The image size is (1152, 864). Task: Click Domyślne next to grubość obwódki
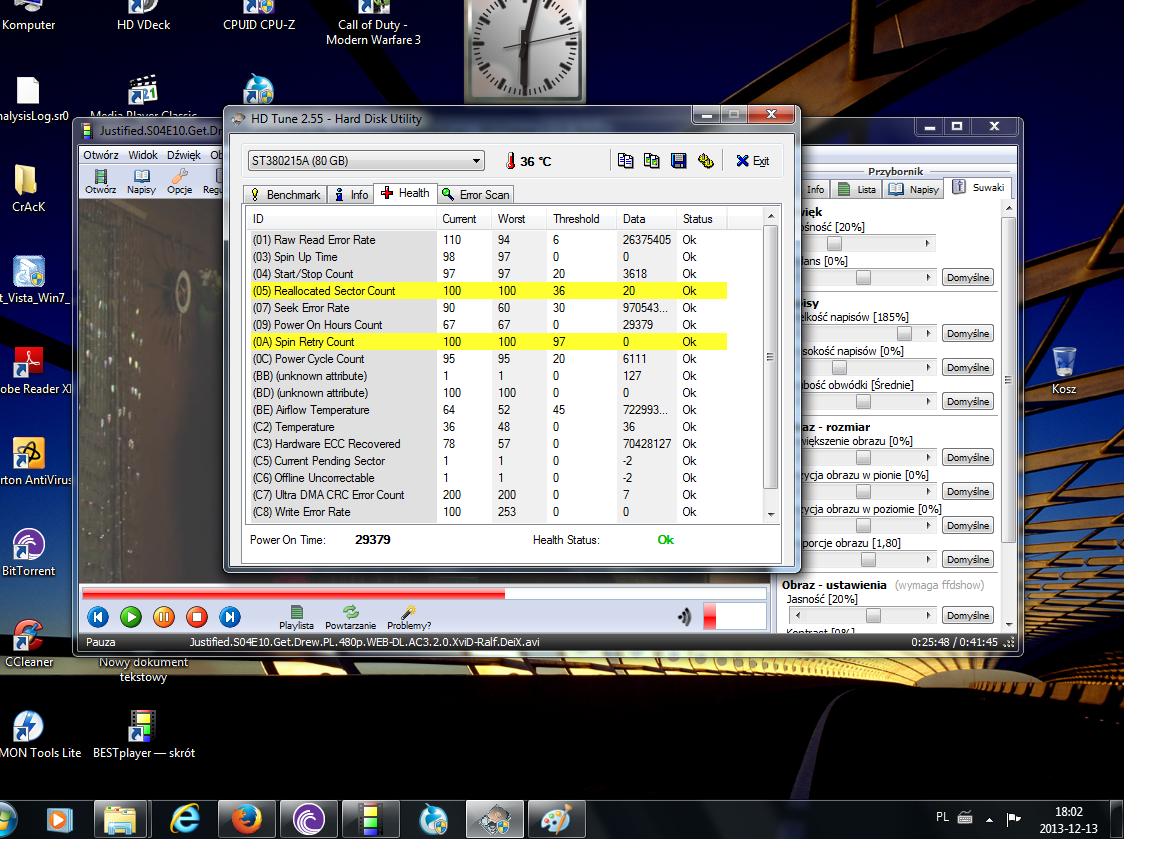(x=968, y=401)
